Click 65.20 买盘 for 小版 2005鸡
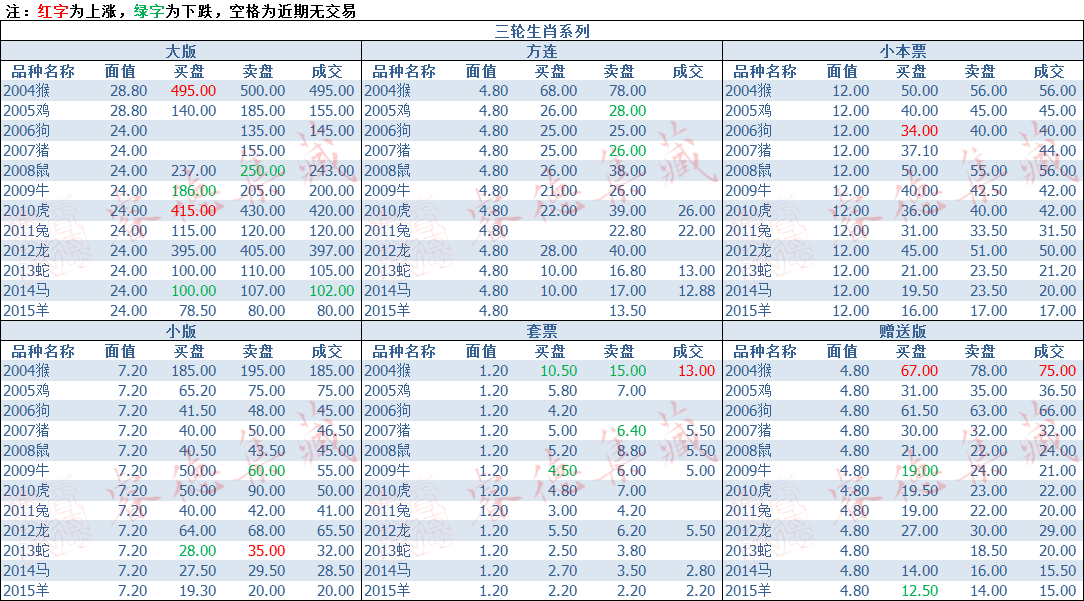The height and width of the screenshot is (601, 1084). [198, 391]
